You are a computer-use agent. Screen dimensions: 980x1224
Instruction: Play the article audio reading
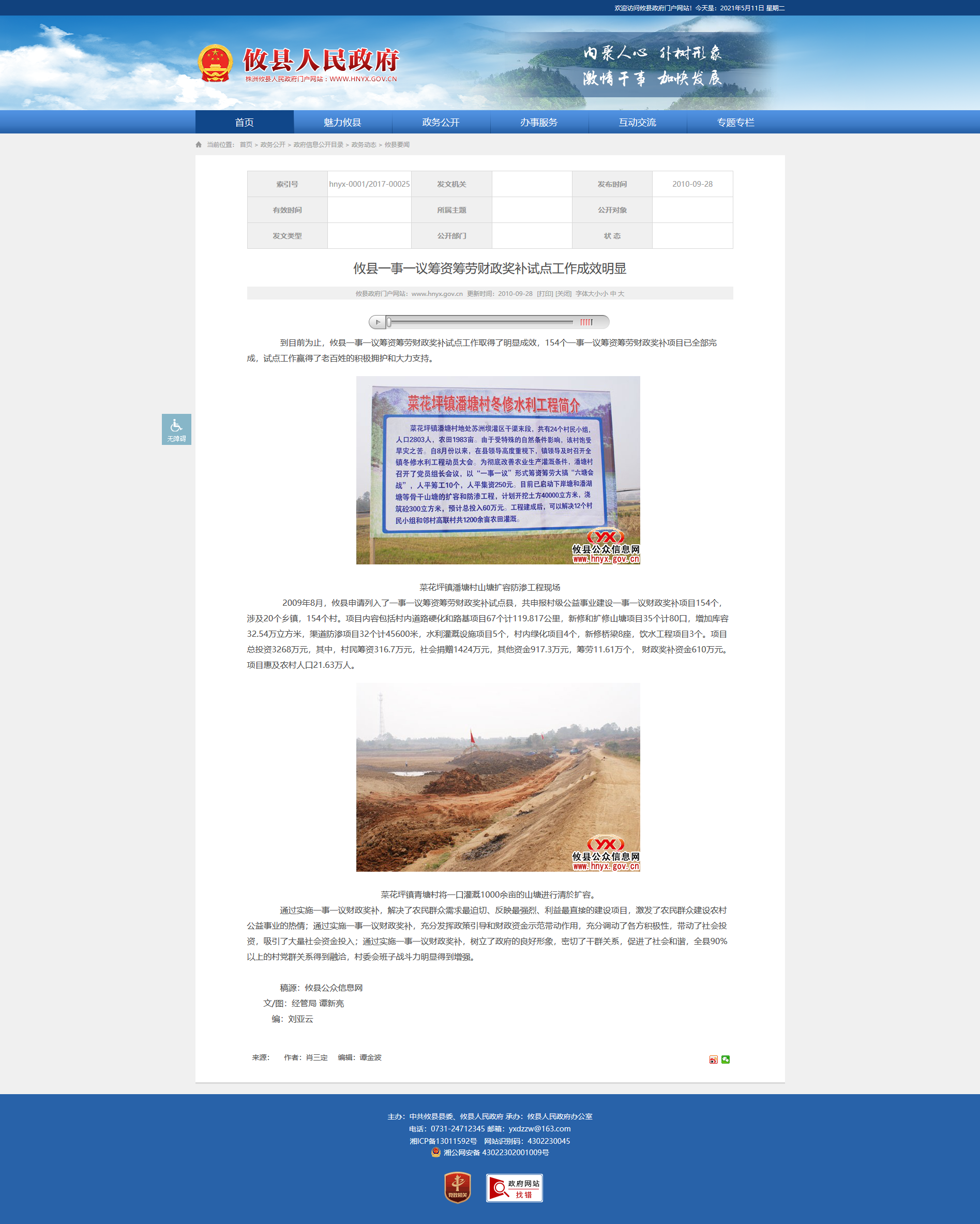click(378, 322)
